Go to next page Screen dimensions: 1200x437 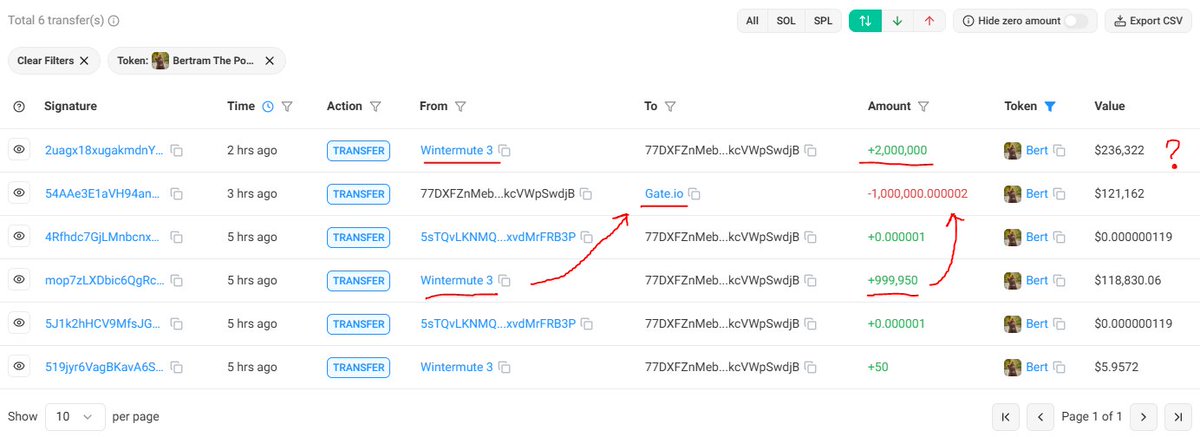coord(1143,416)
